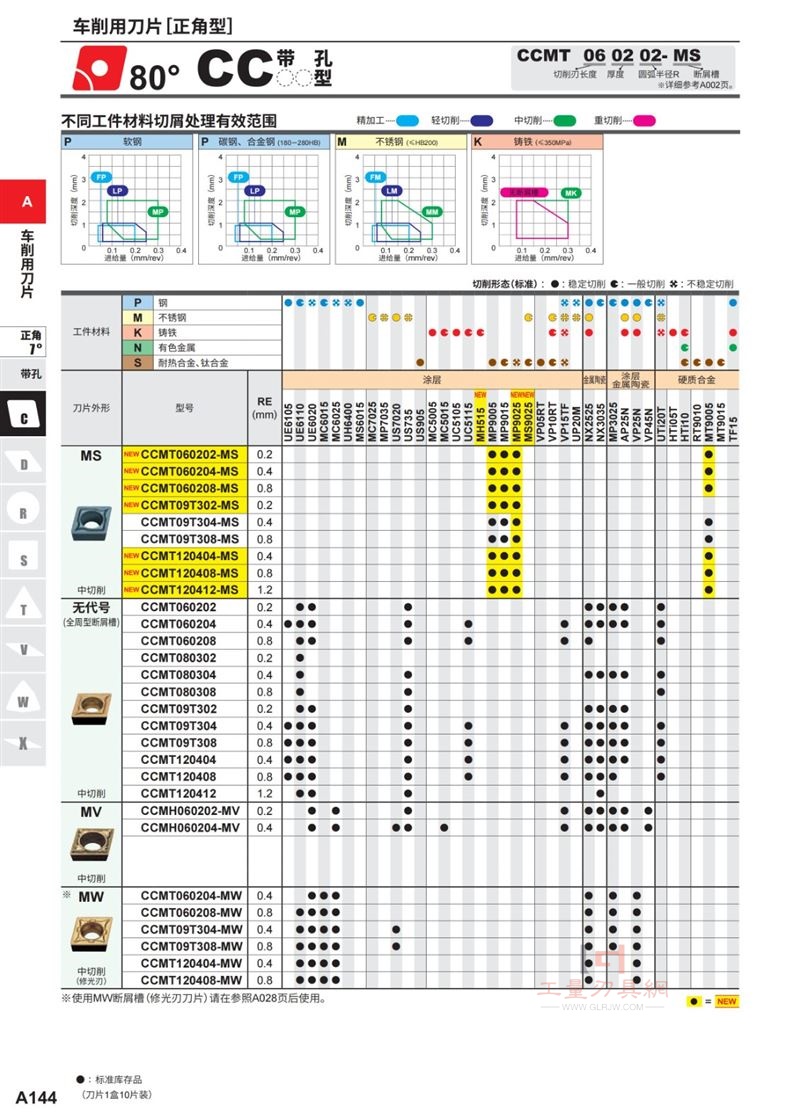Screen dimensions: 800x1120
Task: Click the MK badge in the 铸铁 chart
Action: (571, 193)
